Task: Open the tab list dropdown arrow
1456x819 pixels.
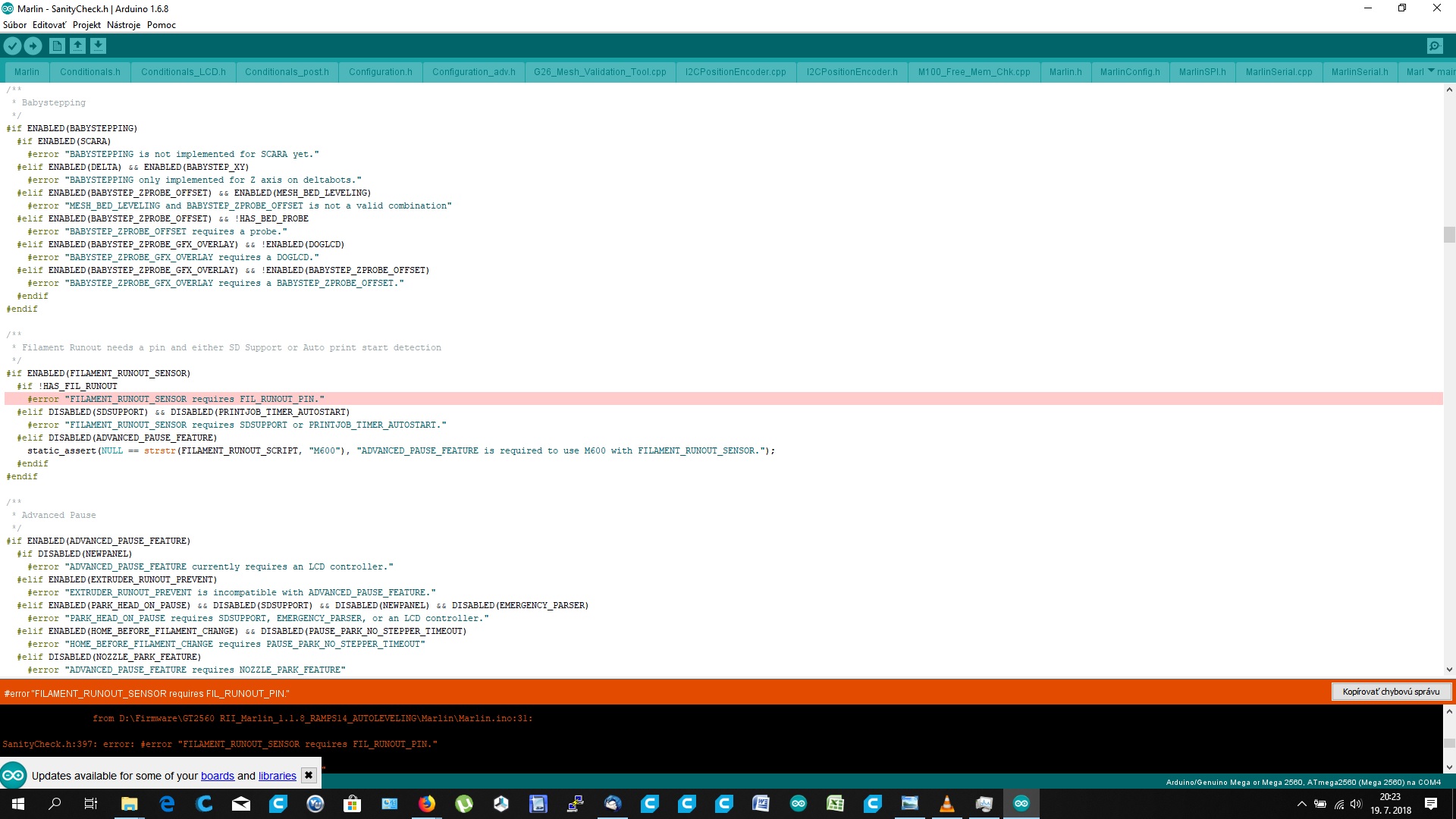Action: pos(1431,71)
